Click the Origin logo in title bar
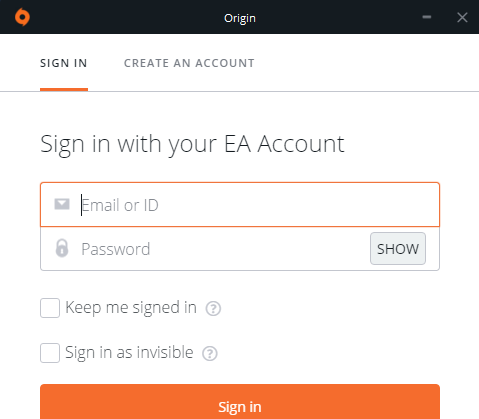Viewport: 479px width, 419px height. coord(22,17)
